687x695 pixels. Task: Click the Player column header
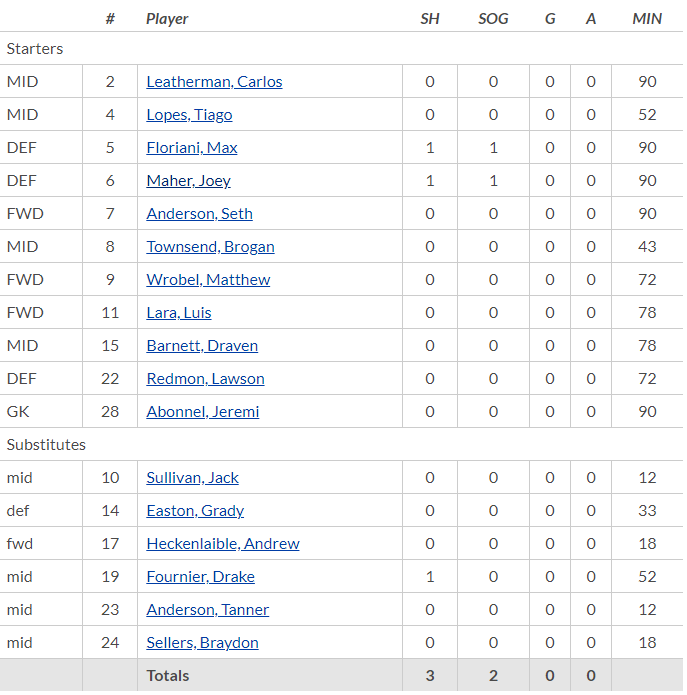coord(167,19)
